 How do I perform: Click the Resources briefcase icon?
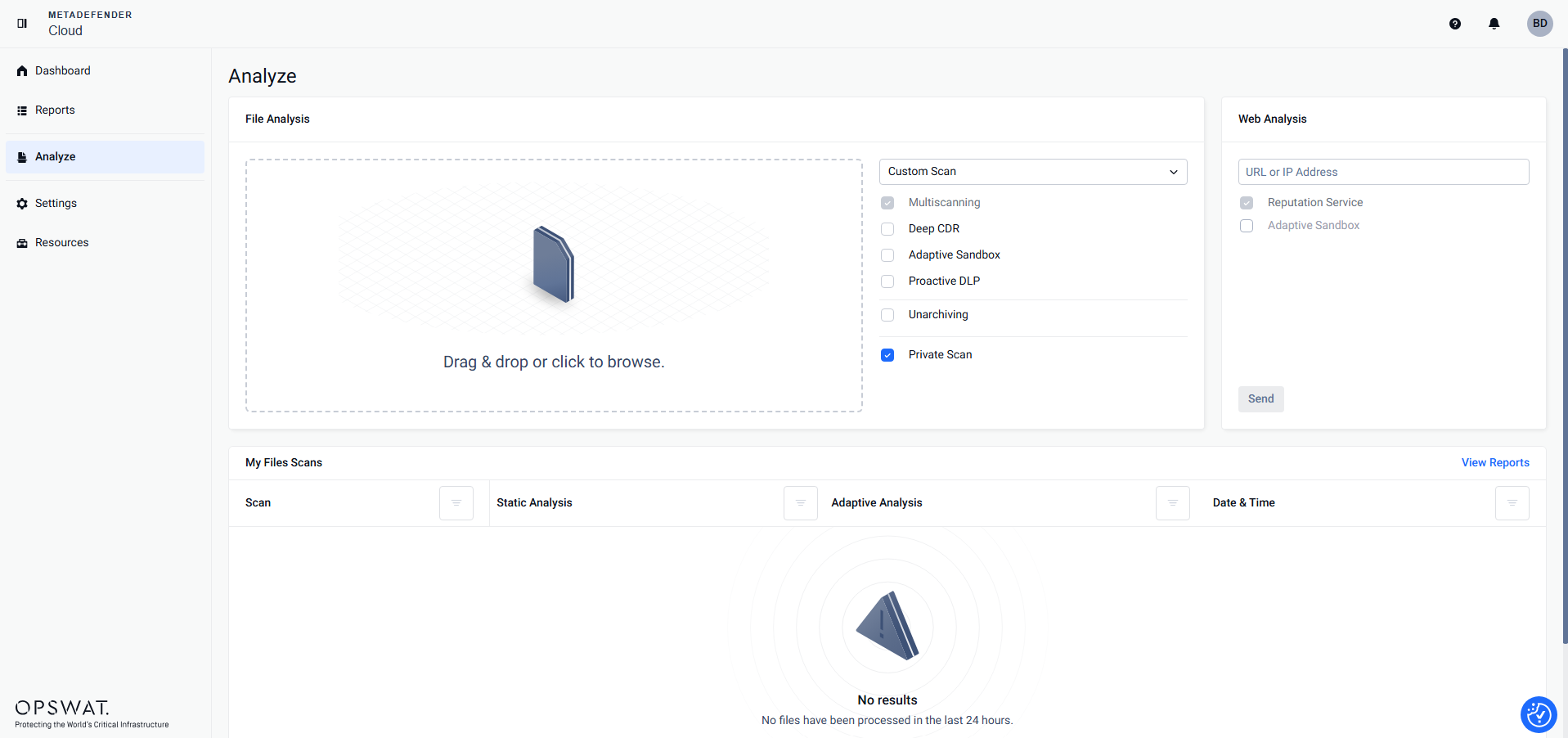(x=22, y=243)
